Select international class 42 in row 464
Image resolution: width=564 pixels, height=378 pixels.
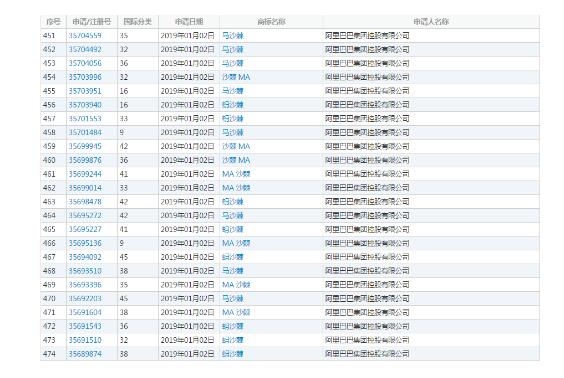click(x=138, y=215)
